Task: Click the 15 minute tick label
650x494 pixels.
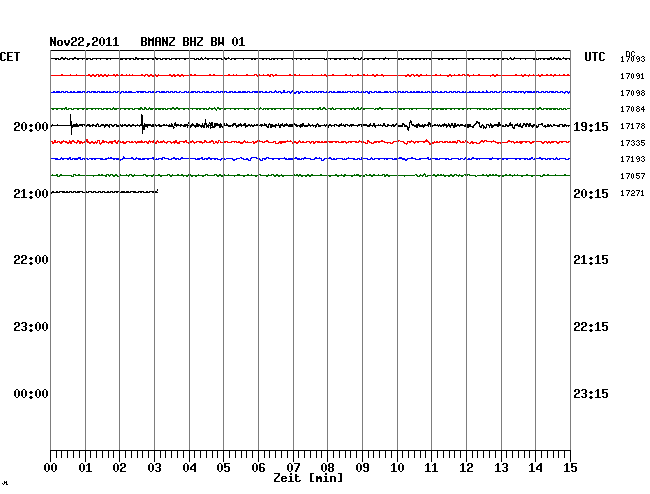Action: click(x=570, y=468)
